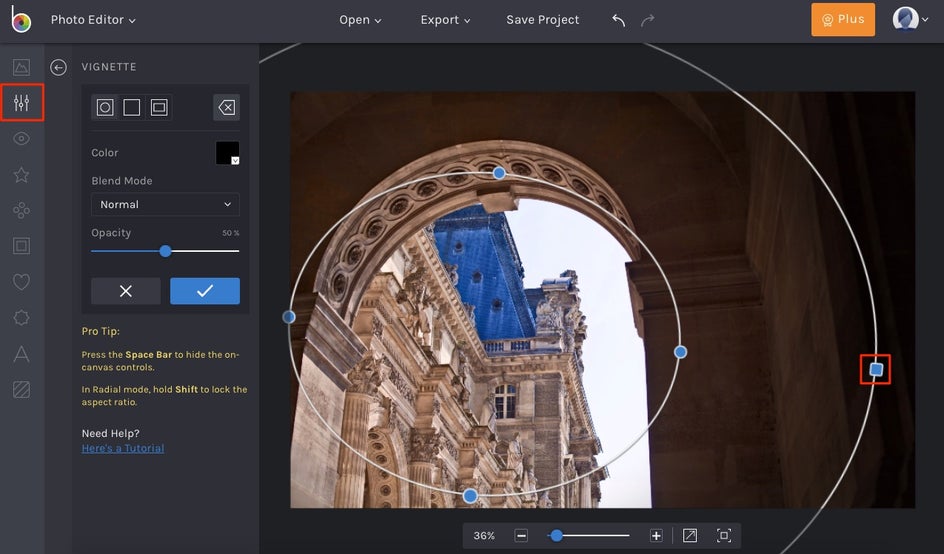Click the fit to screen icon

(x=724, y=536)
